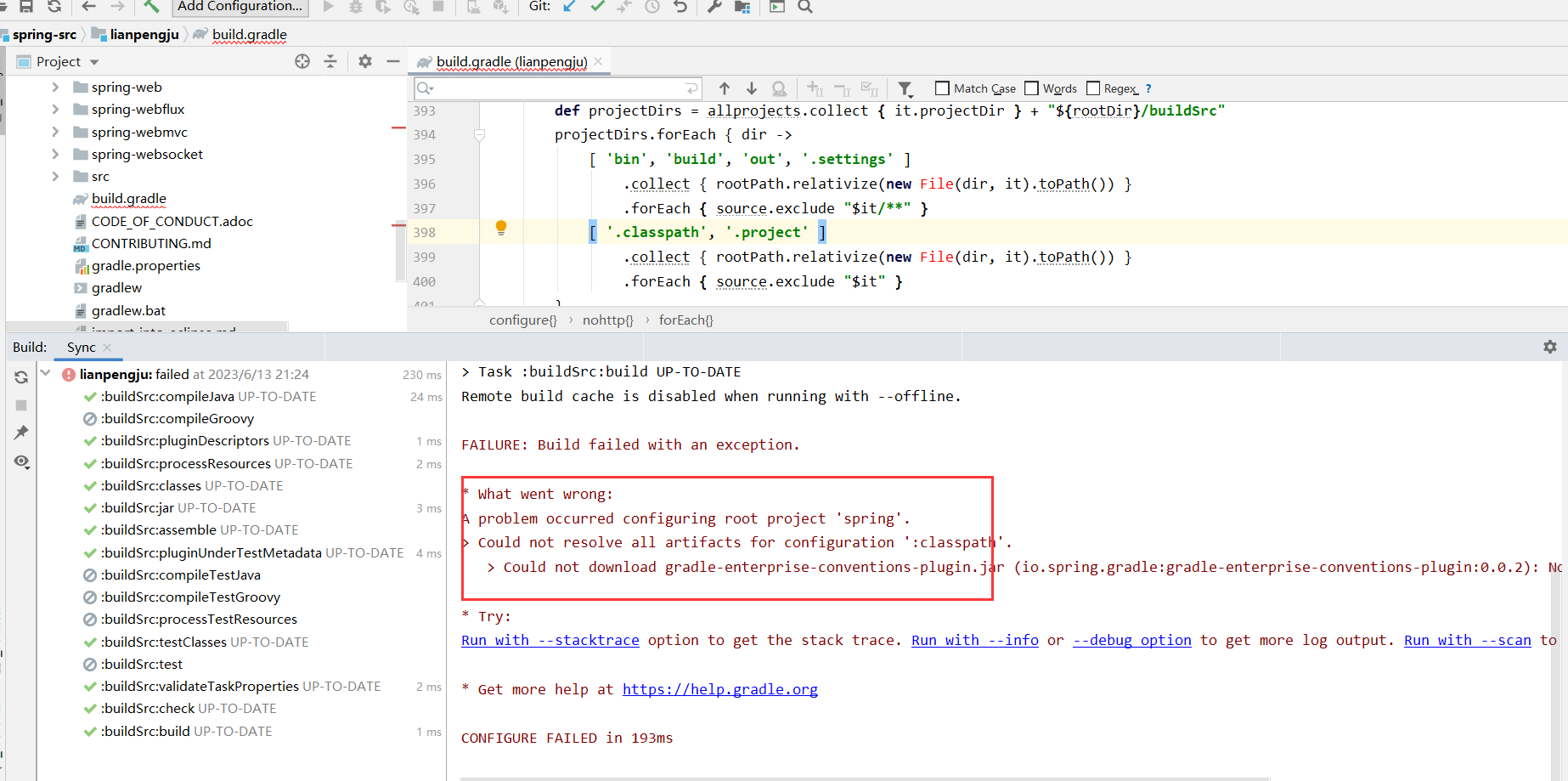
Task: Click the Stop square icon in main toolbar
Action: pos(438,7)
